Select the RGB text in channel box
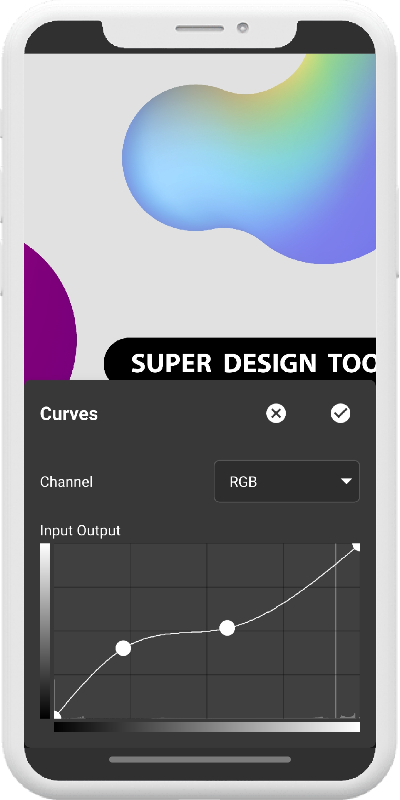 243,482
